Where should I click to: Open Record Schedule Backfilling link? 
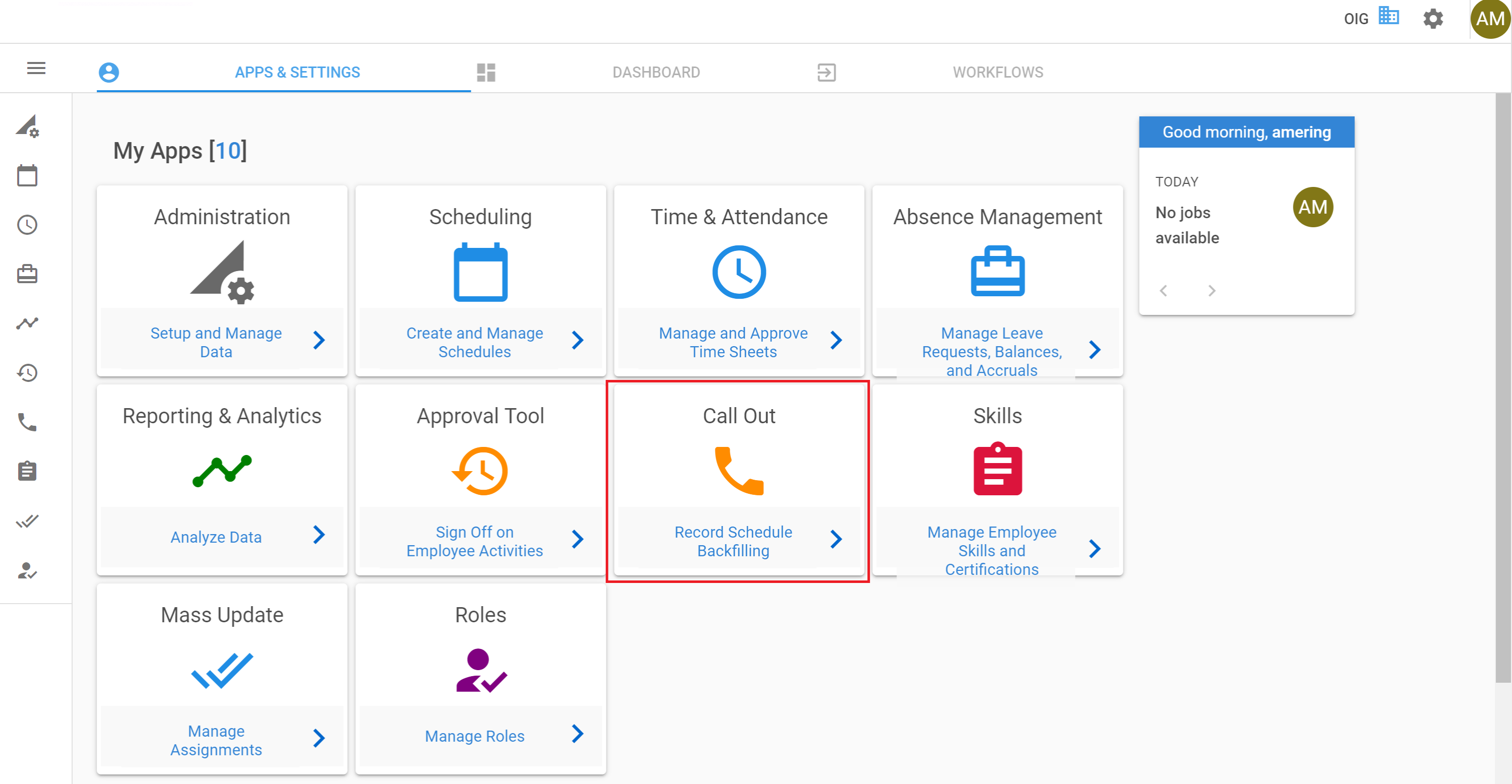click(733, 541)
